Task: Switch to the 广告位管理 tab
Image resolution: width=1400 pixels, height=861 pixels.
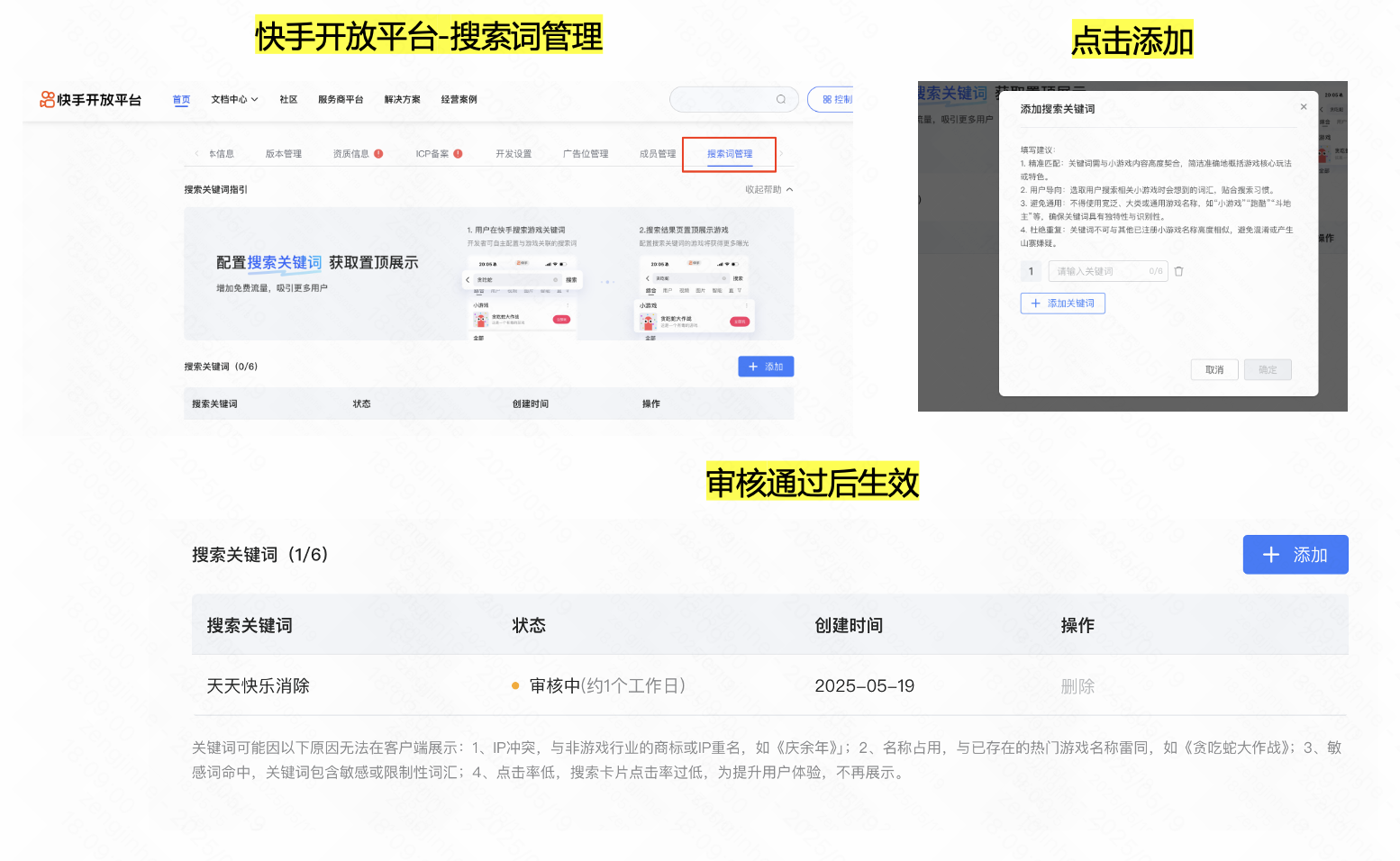Action: (x=586, y=154)
